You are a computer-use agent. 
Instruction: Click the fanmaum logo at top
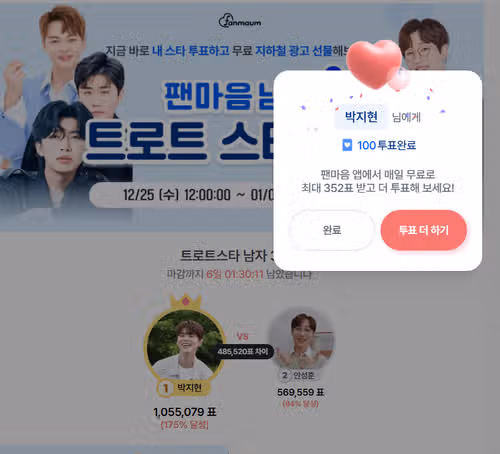click(240, 21)
